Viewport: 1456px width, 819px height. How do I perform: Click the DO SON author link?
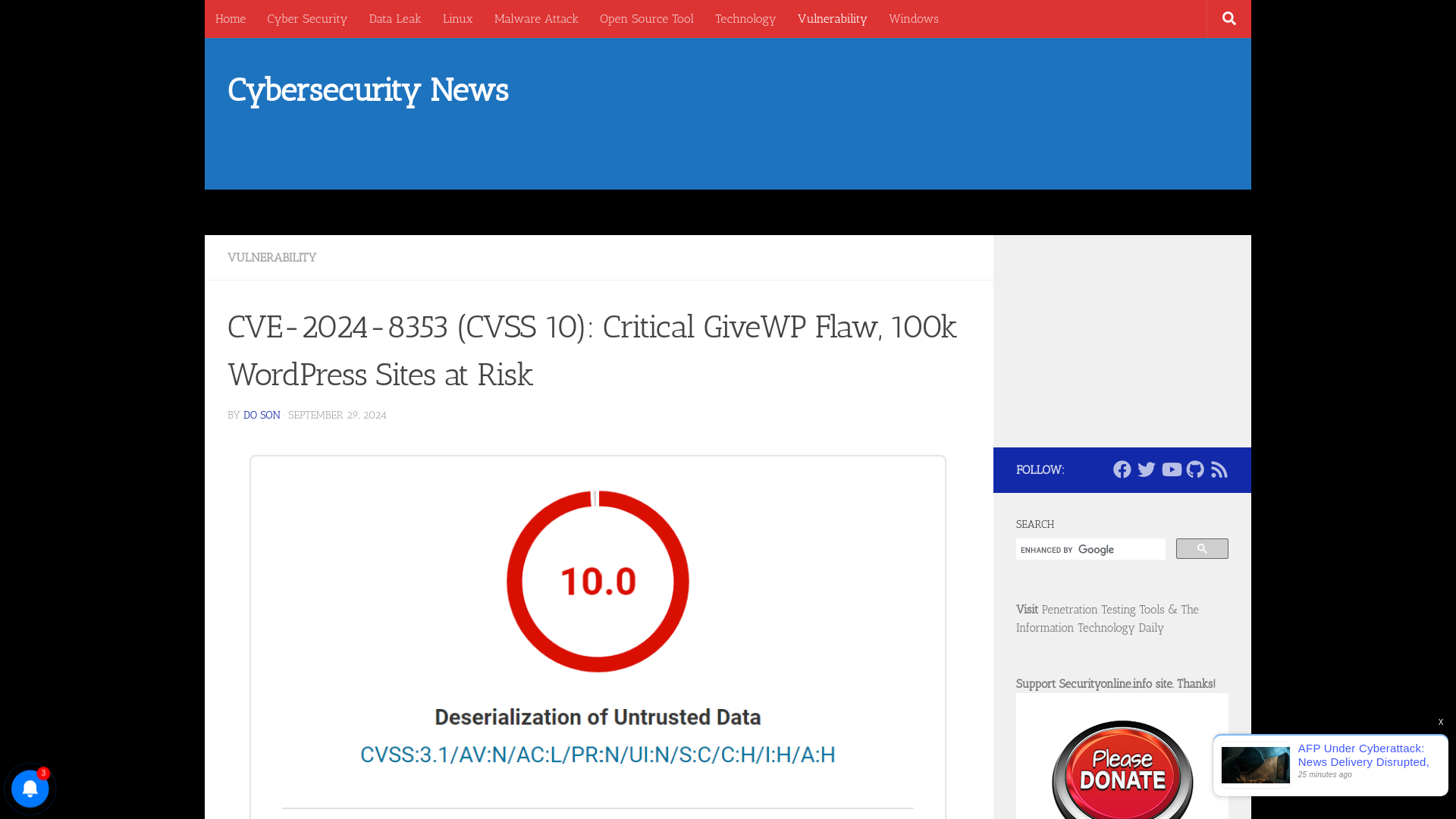tap(261, 414)
